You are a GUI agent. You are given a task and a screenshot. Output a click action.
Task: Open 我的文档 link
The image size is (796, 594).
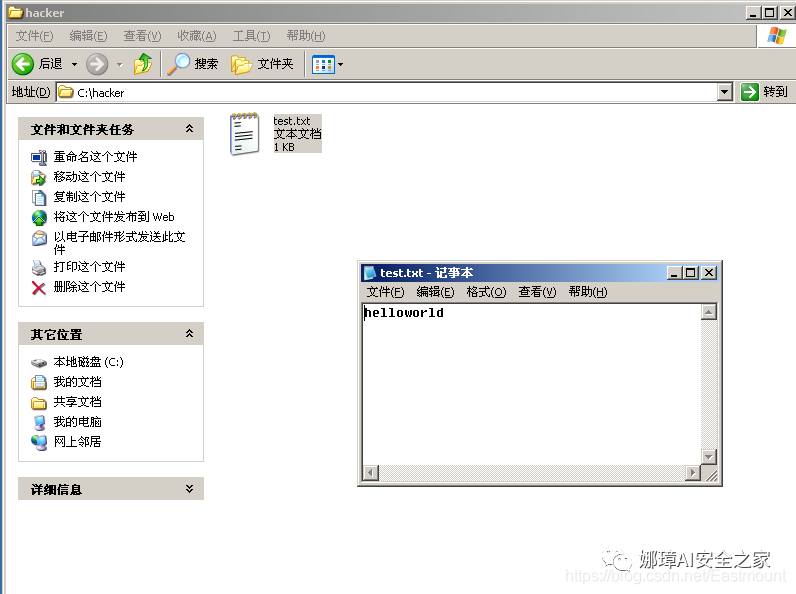coord(77,382)
